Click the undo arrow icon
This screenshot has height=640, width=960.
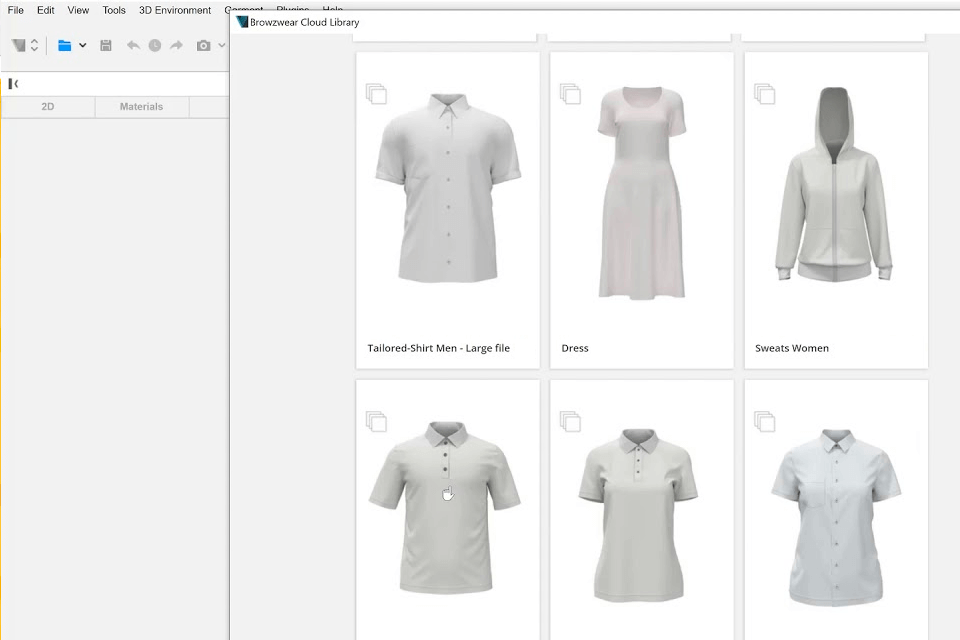pyautogui.click(x=133, y=45)
